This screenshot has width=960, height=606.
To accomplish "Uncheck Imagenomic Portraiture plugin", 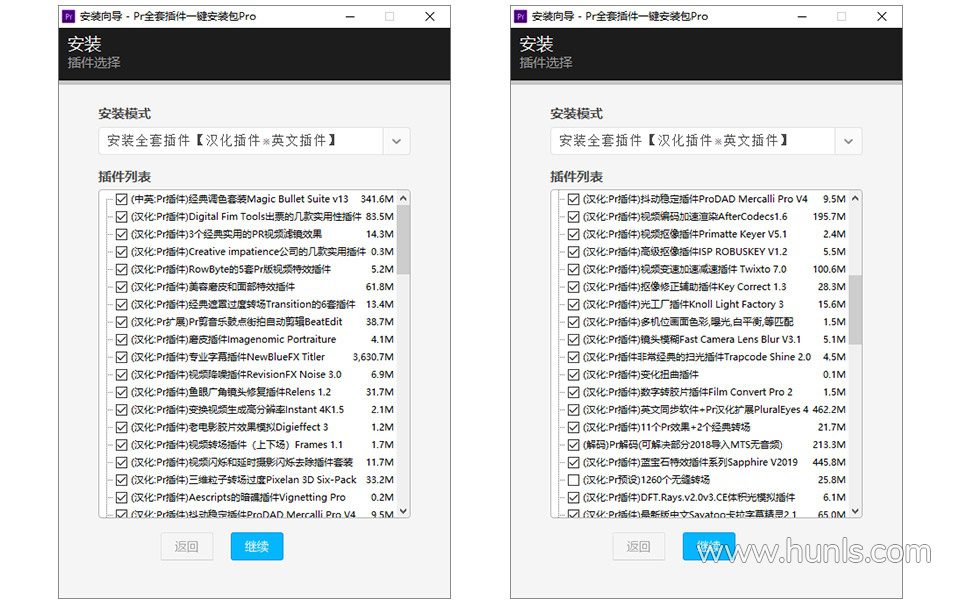I will coord(121,340).
